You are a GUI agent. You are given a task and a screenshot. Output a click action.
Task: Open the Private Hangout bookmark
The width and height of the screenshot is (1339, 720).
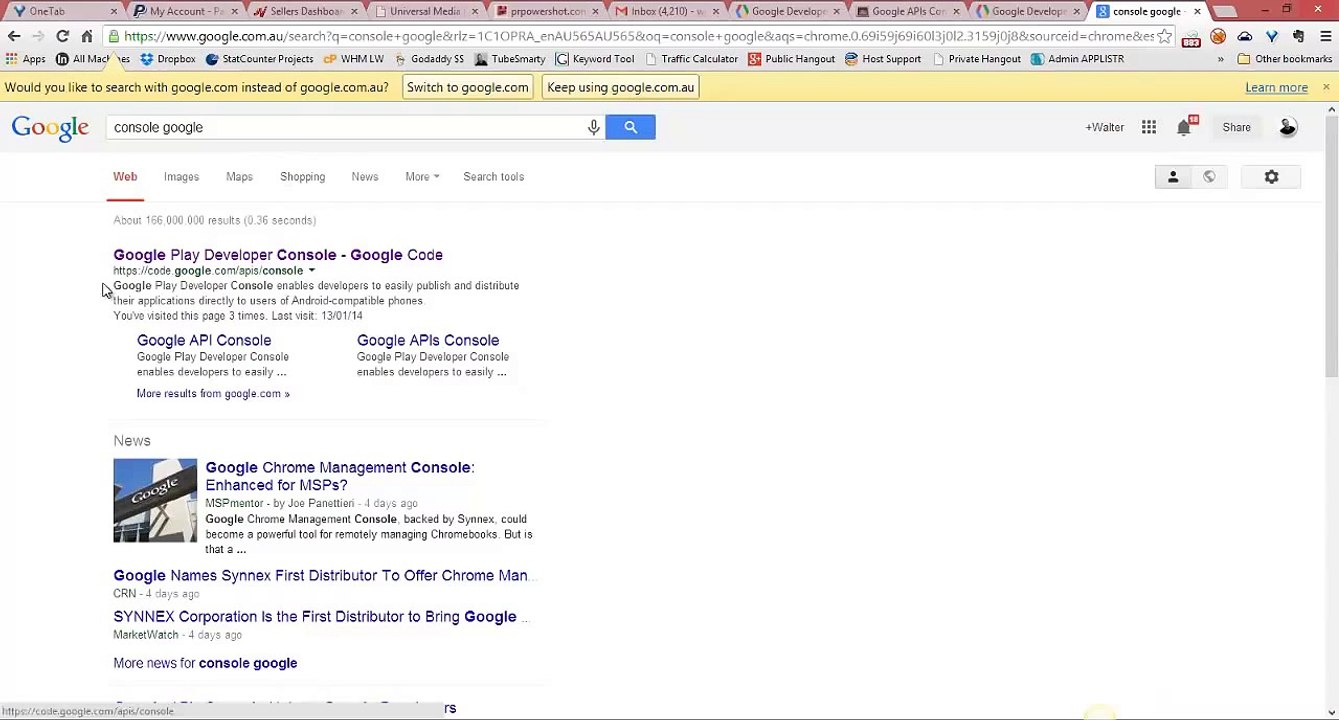click(x=975, y=59)
